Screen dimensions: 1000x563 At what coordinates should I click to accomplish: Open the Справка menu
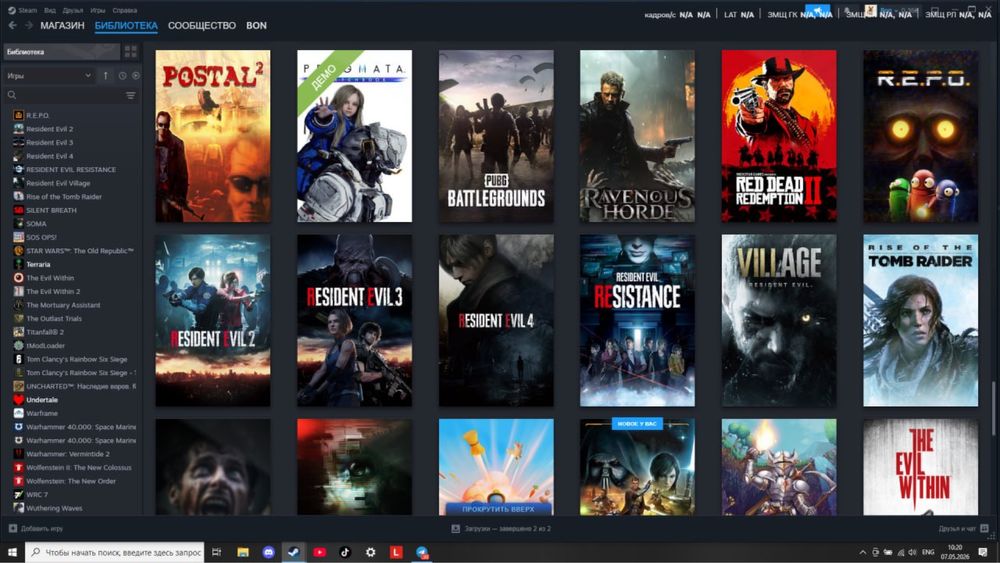[x=124, y=10]
